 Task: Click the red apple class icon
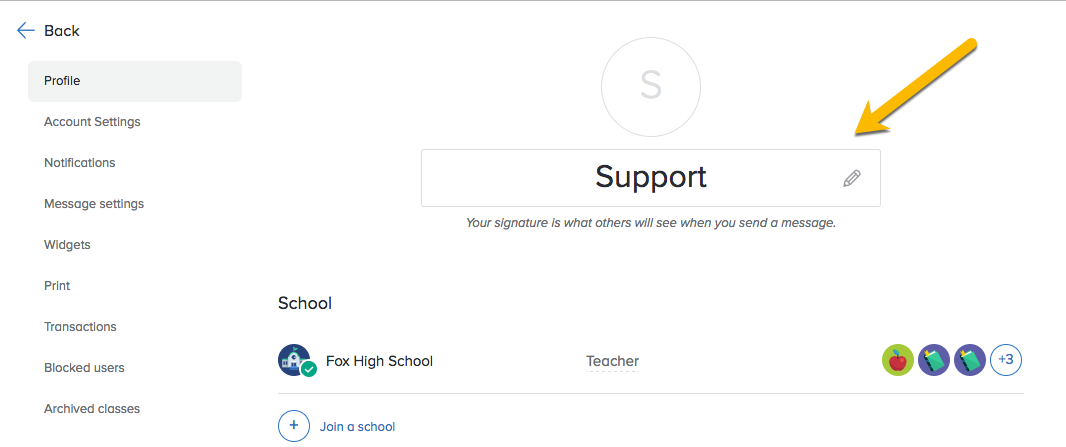tap(898, 361)
